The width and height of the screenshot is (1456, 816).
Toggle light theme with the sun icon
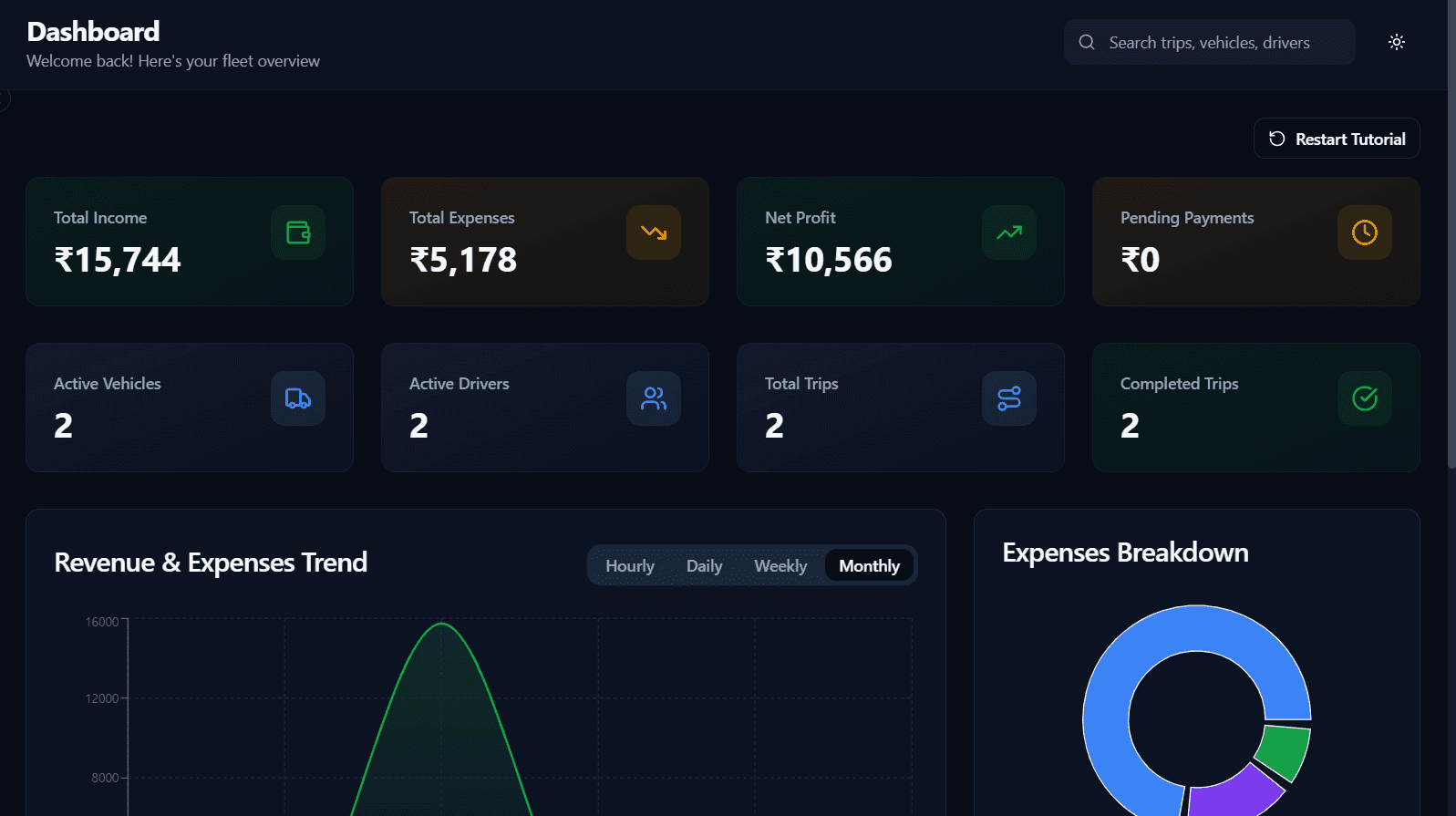1397,42
